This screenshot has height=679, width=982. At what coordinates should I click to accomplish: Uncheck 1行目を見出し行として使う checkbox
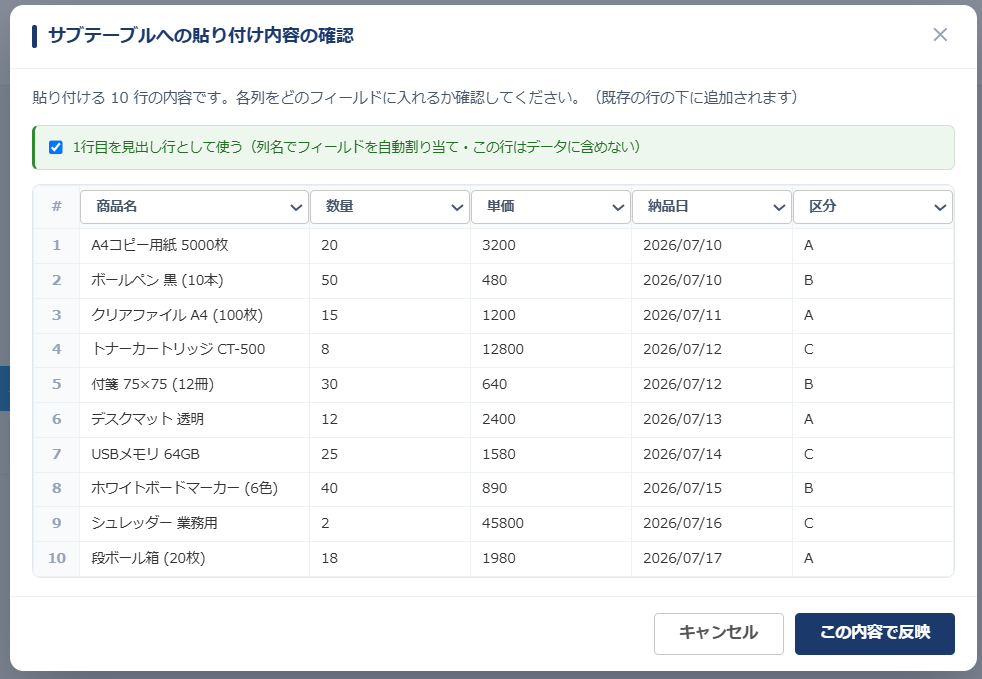pos(56,147)
